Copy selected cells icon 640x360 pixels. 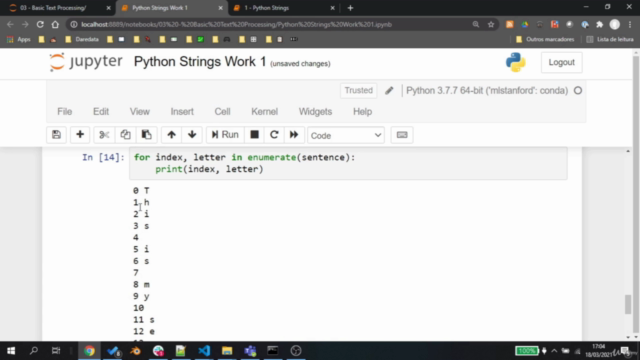(x=125, y=135)
